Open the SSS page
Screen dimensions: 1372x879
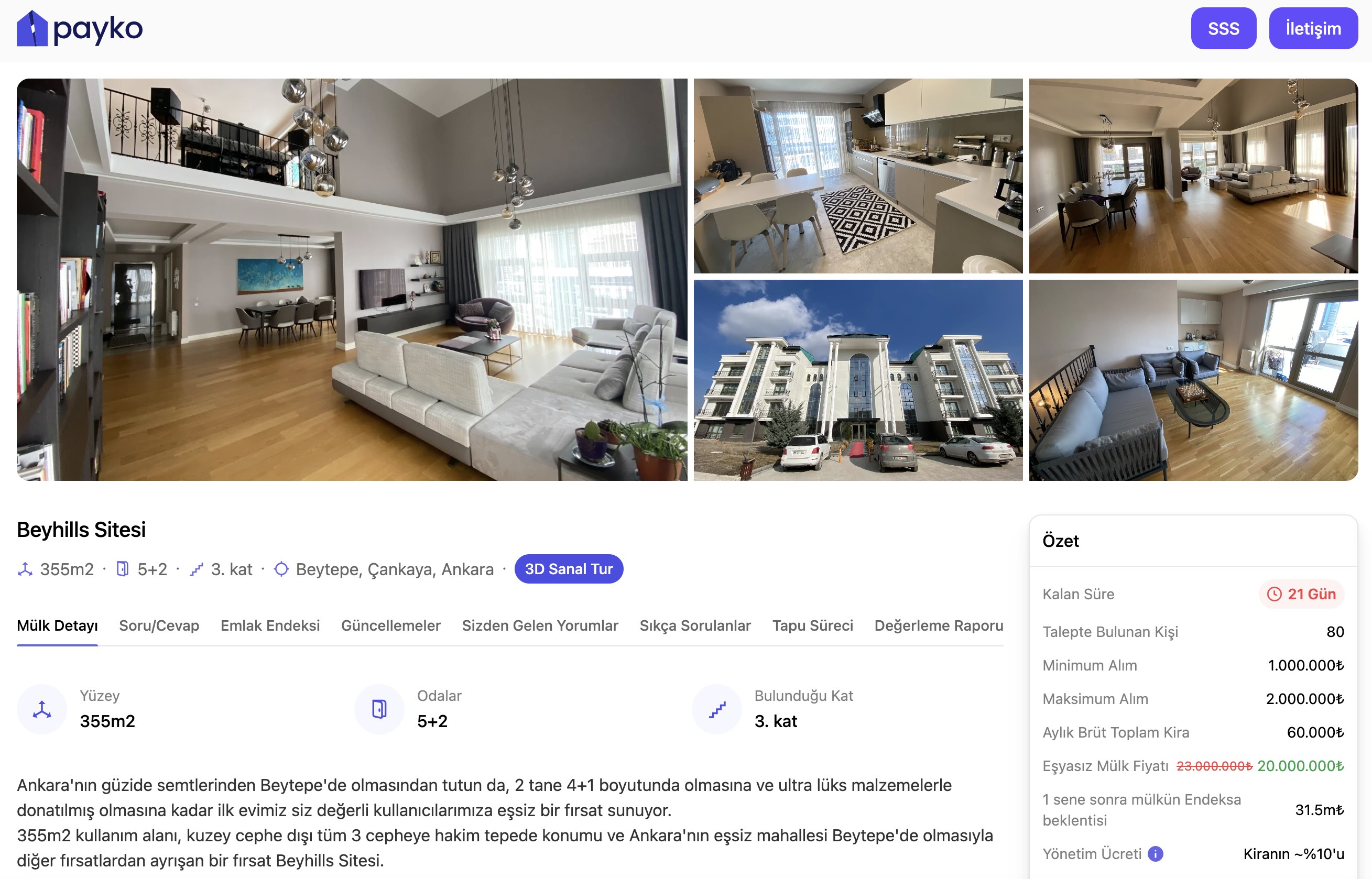click(x=1224, y=28)
